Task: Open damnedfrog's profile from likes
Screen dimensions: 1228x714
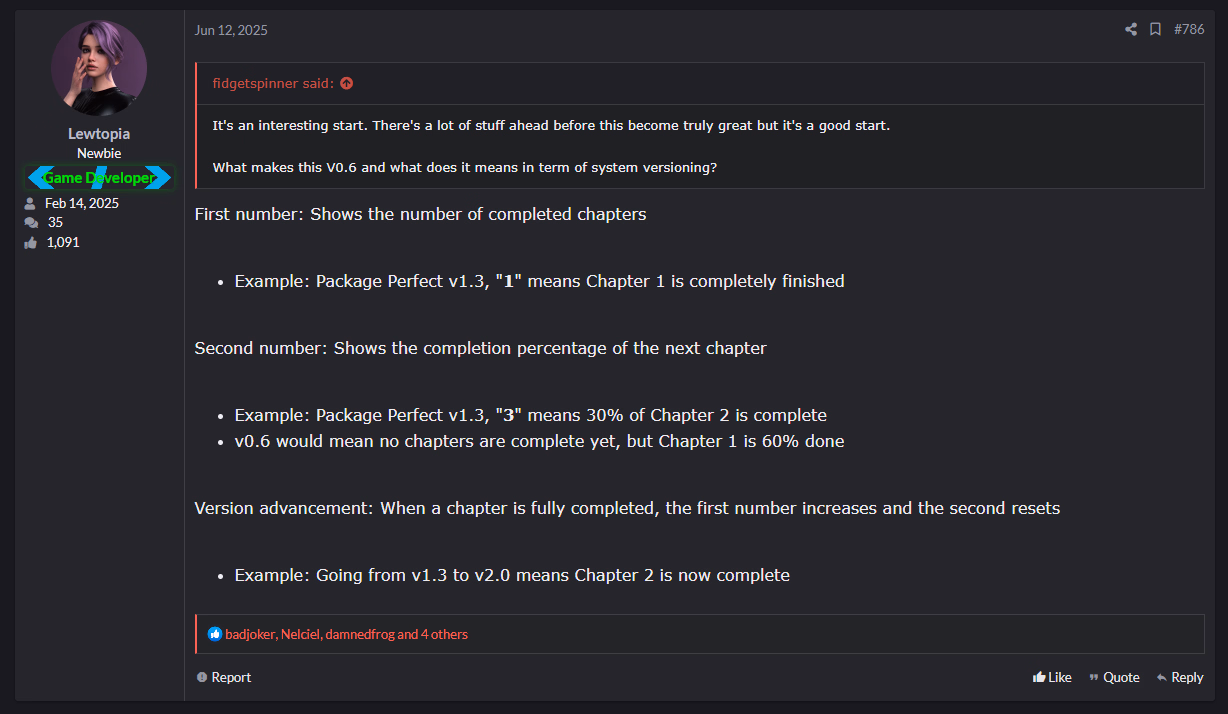Action: pos(359,634)
